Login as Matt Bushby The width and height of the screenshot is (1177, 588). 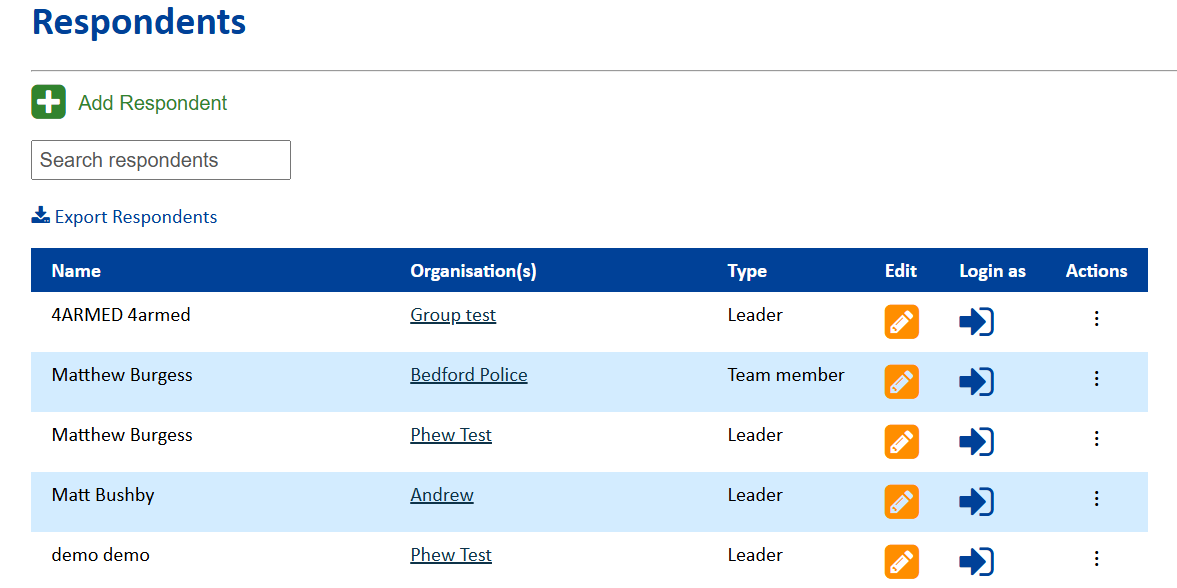tap(976, 502)
